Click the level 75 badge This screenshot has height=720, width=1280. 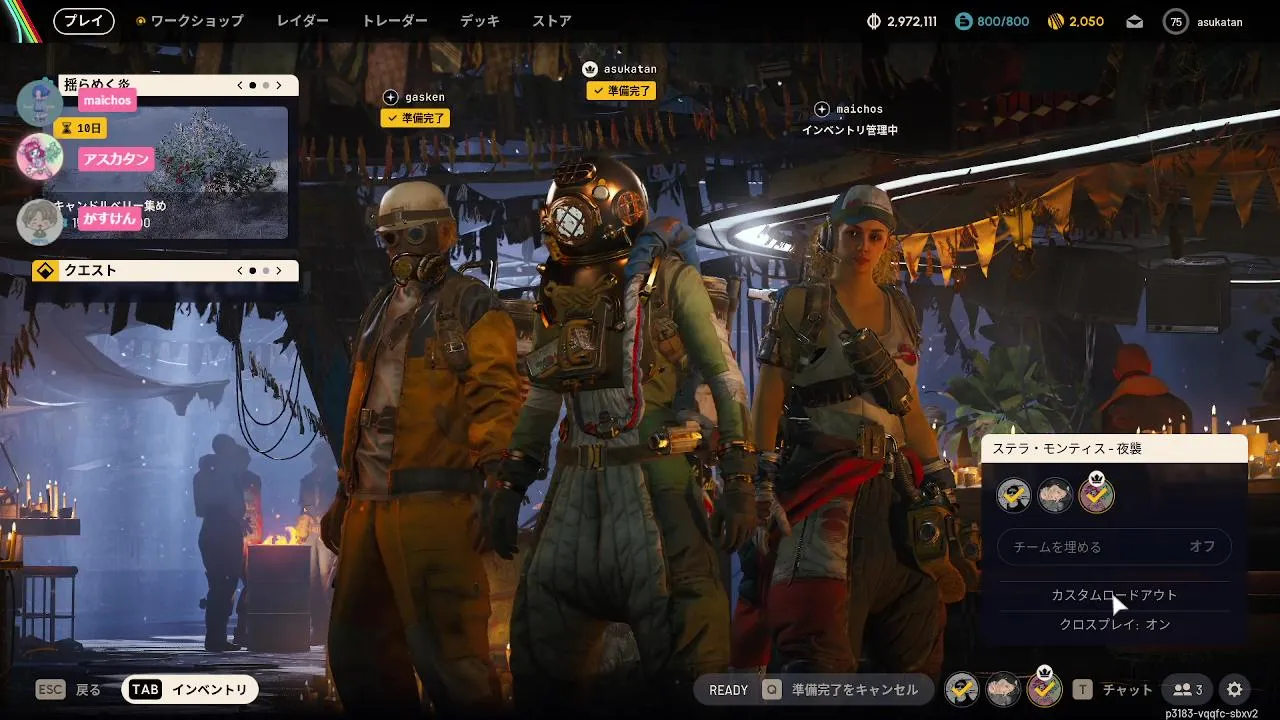(1176, 21)
